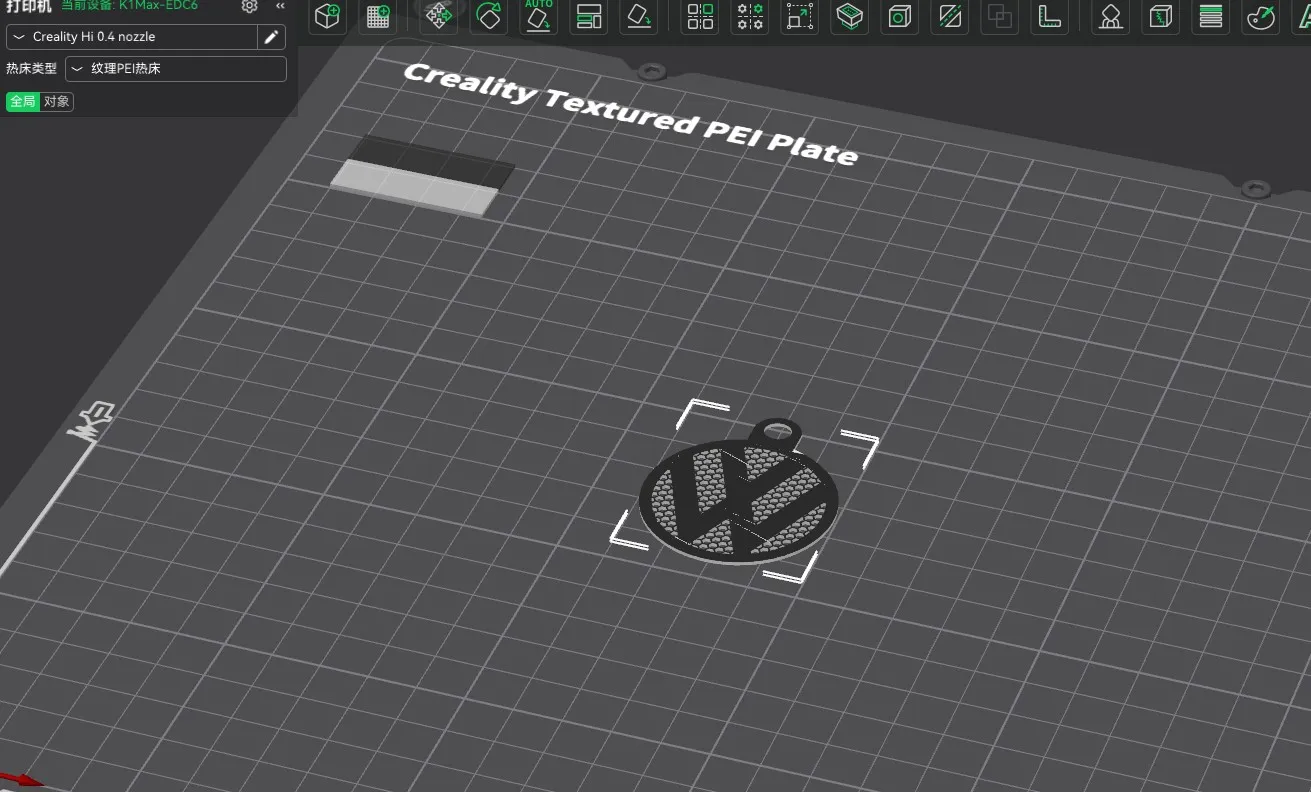The image size is (1311, 792).
Task: Click the squares-and-gears split parts icon
Action: pos(750,16)
